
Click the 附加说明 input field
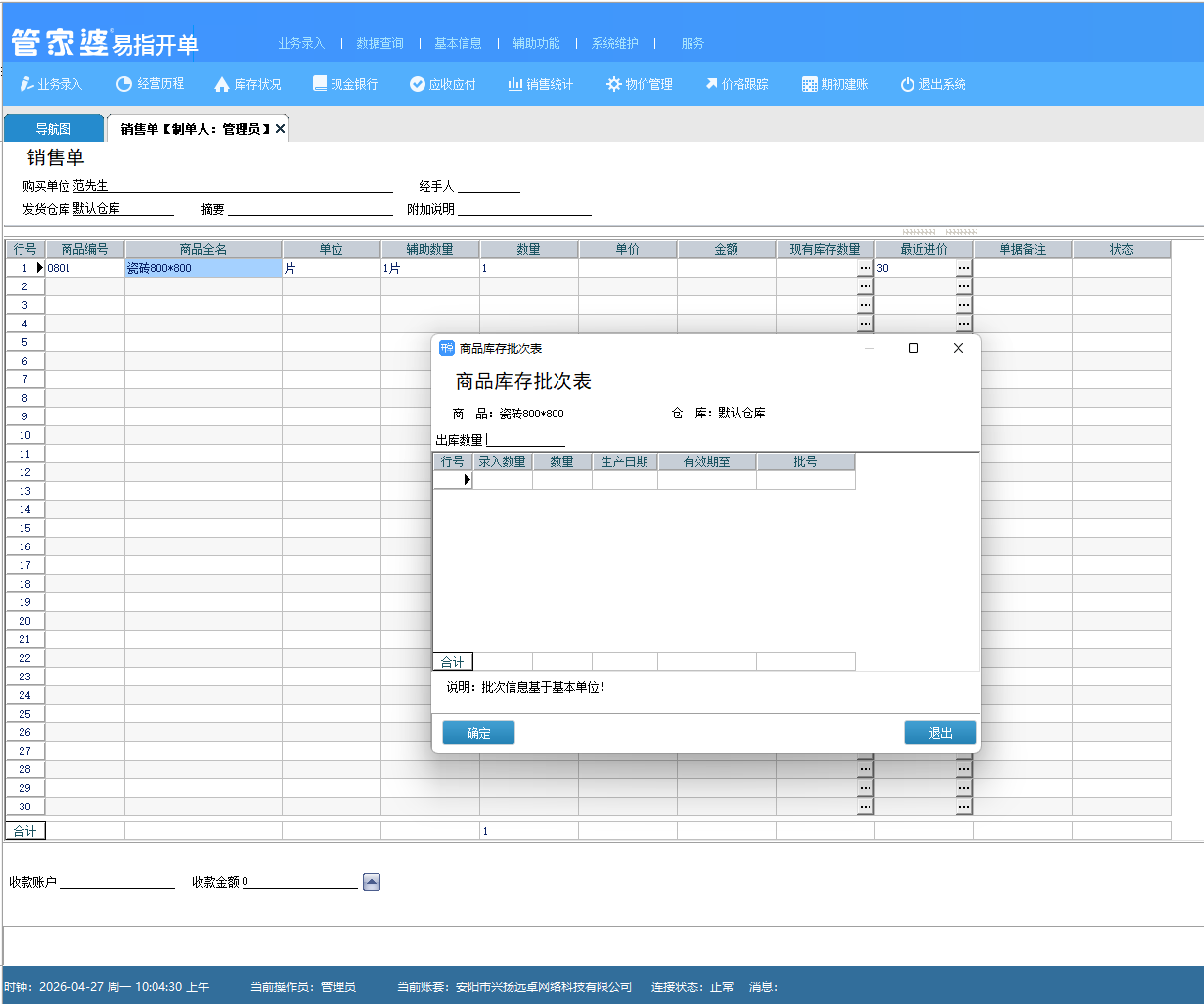pos(524,209)
